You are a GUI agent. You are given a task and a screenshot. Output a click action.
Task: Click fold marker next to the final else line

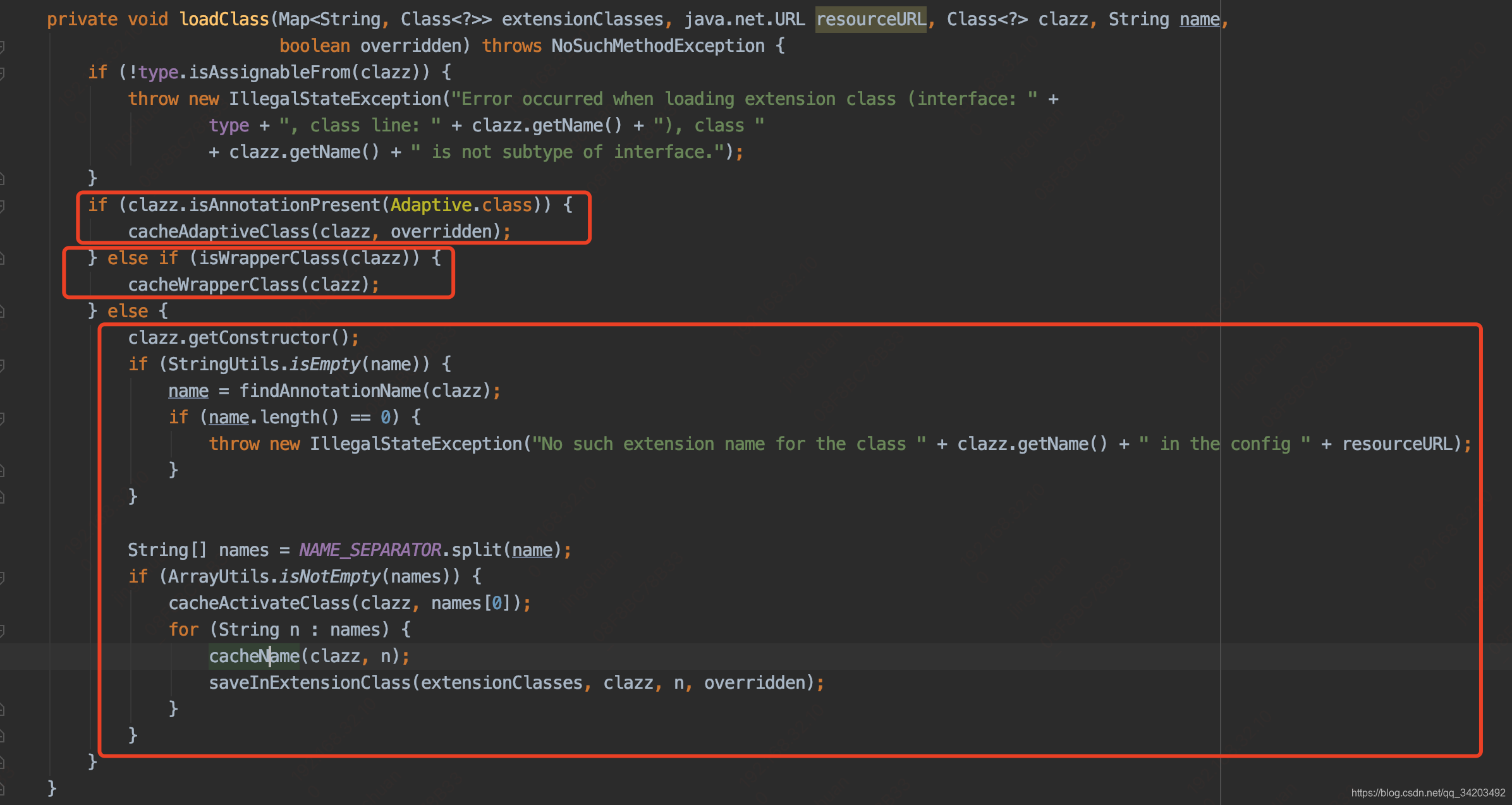click(2, 312)
